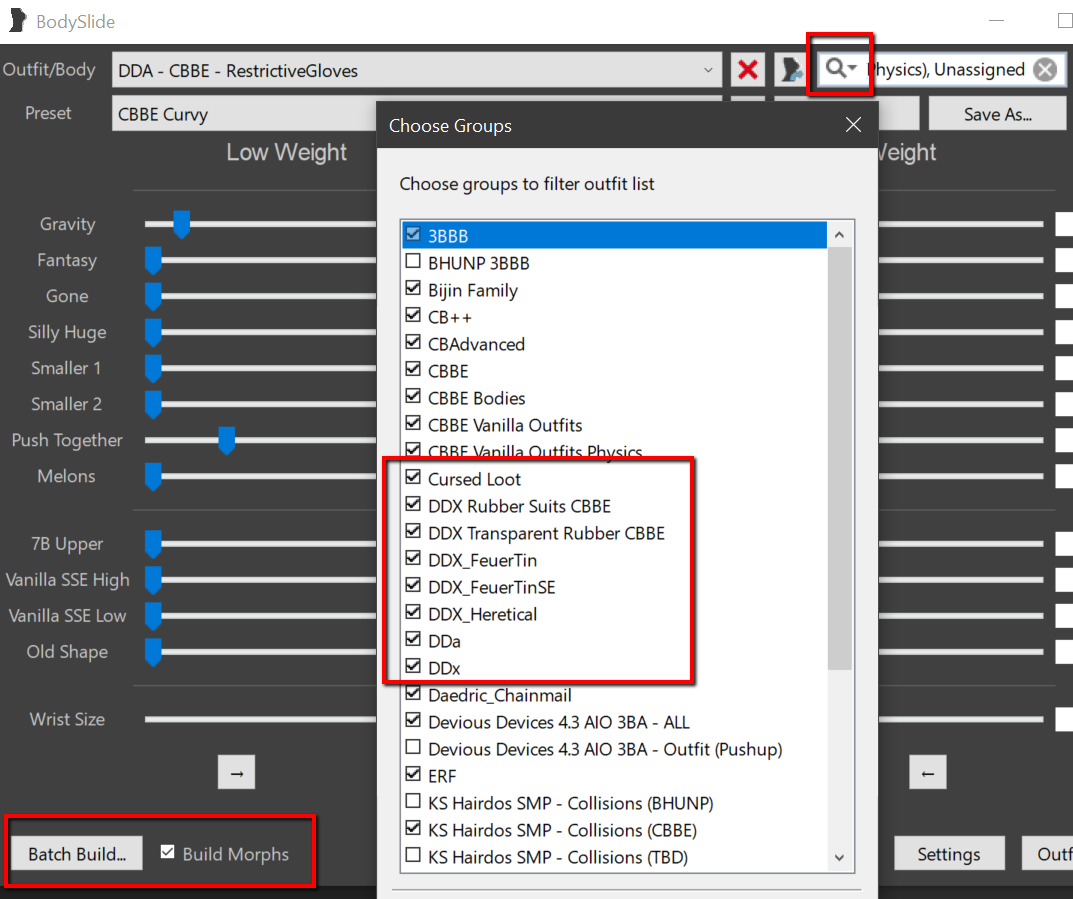This screenshot has height=899, width=1073.
Task: Uncheck the Bijin Family group
Action: click(x=413, y=289)
